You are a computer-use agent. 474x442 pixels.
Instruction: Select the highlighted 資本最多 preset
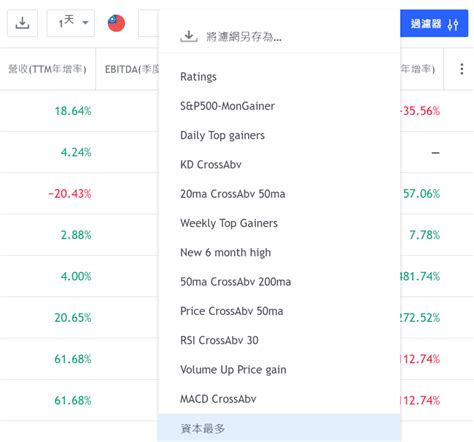point(279,428)
